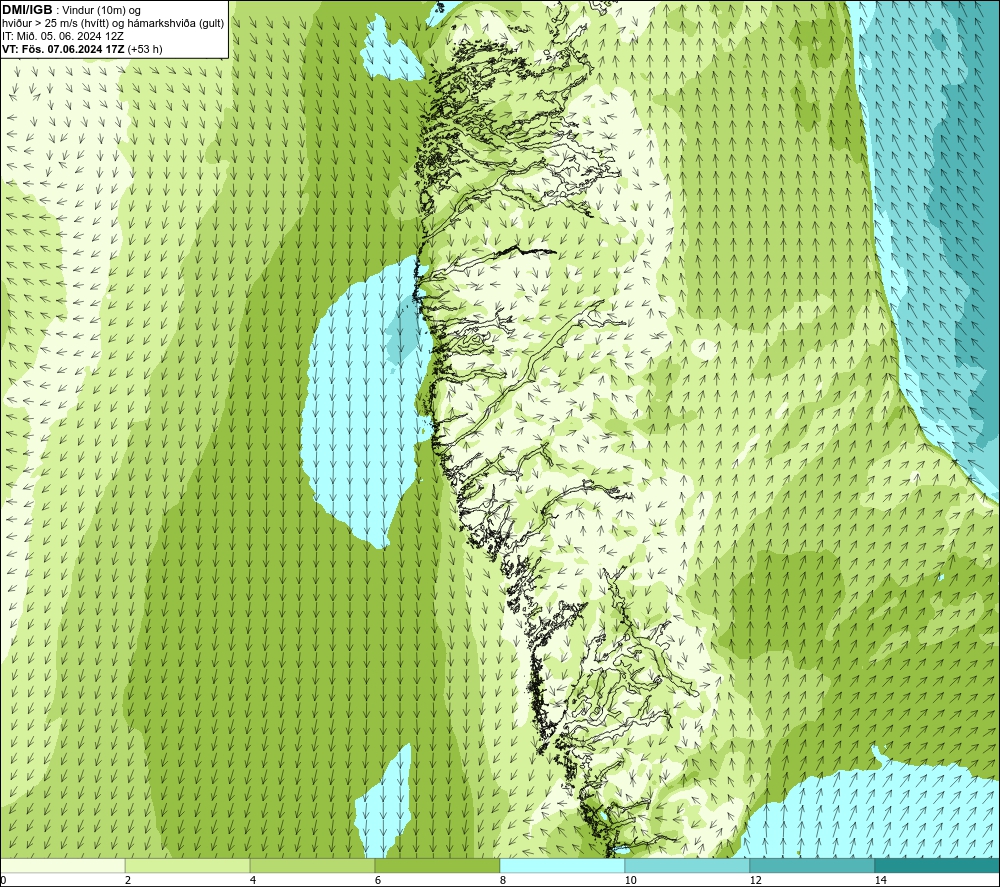Click the DMI/IGB title text
Image resolution: width=1000 pixels, height=887 pixels.
point(27,10)
